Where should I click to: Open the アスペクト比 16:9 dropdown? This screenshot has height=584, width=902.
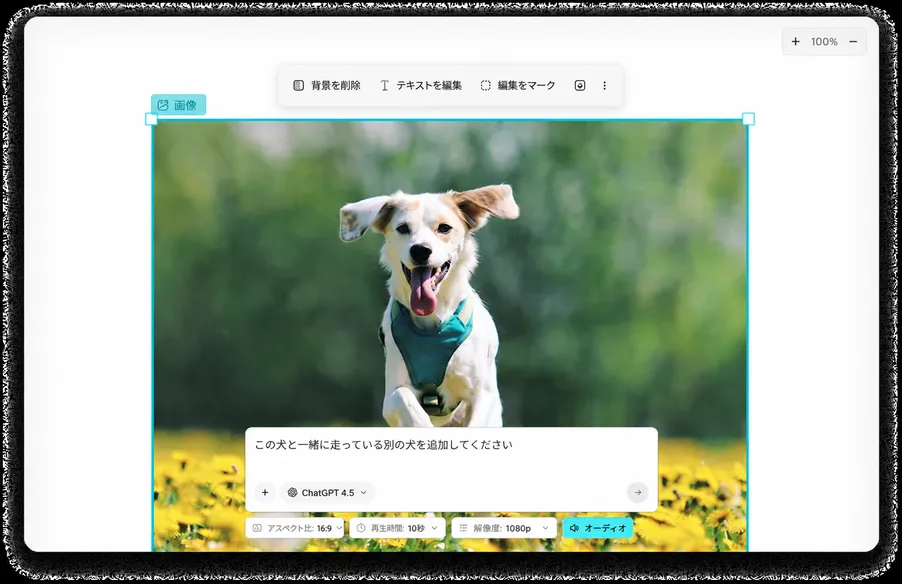295,528
